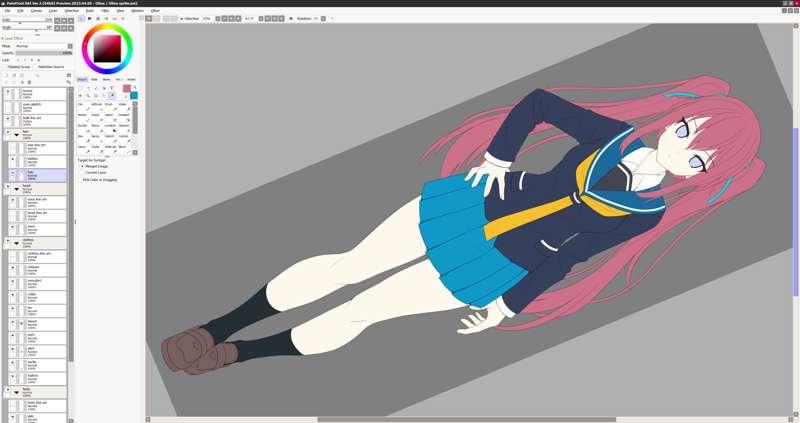800x423 pixels.
Task: Toggle the Selection Source checkbox
Action: point(49,67)
